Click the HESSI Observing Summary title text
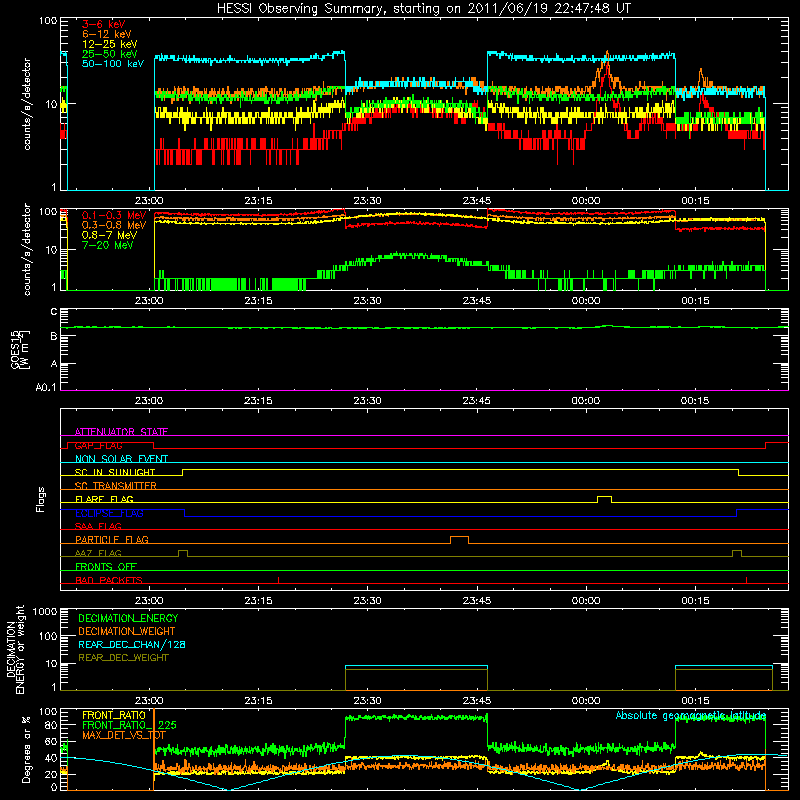 point(424,8)
